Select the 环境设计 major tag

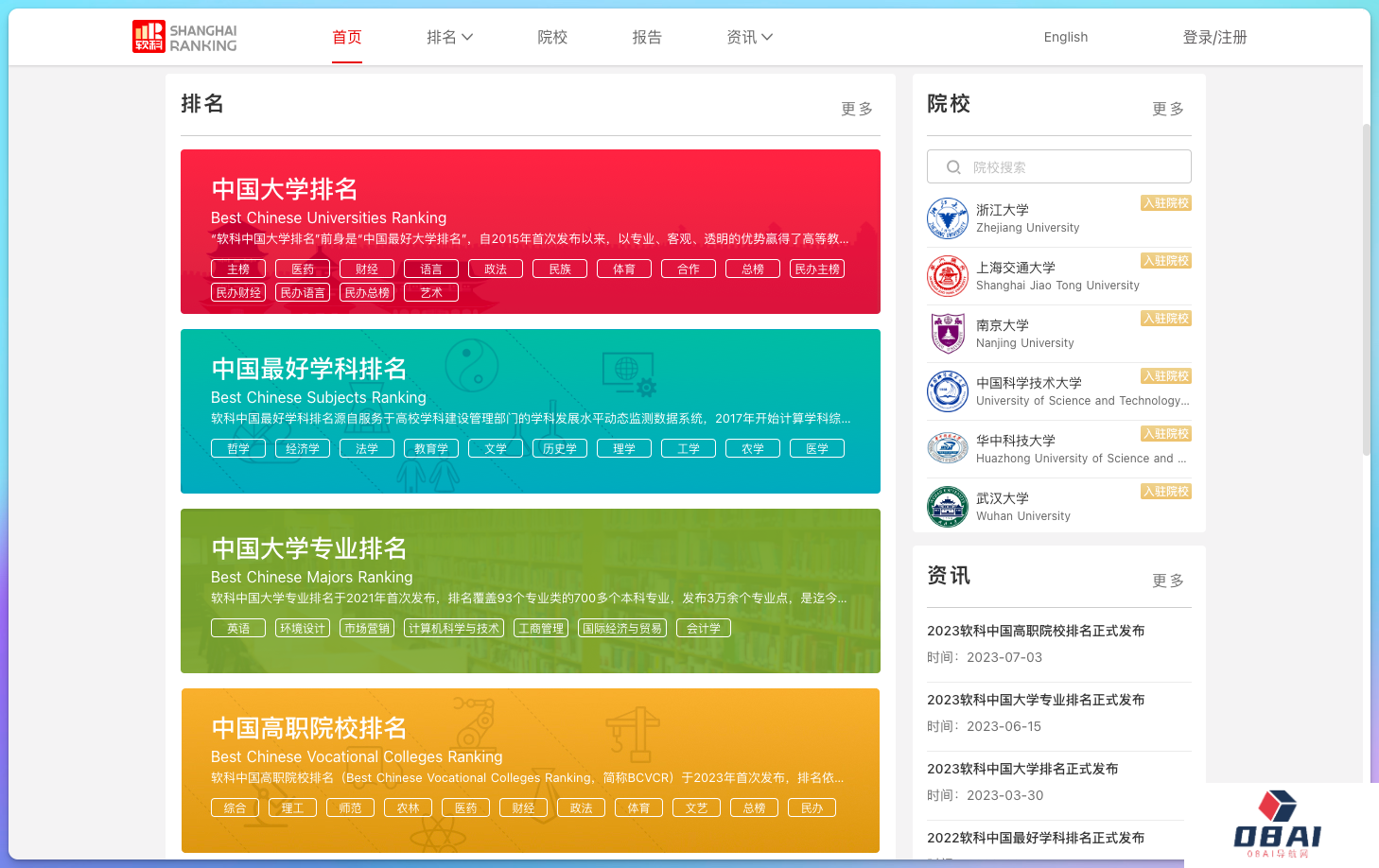(x=303, y=628)
